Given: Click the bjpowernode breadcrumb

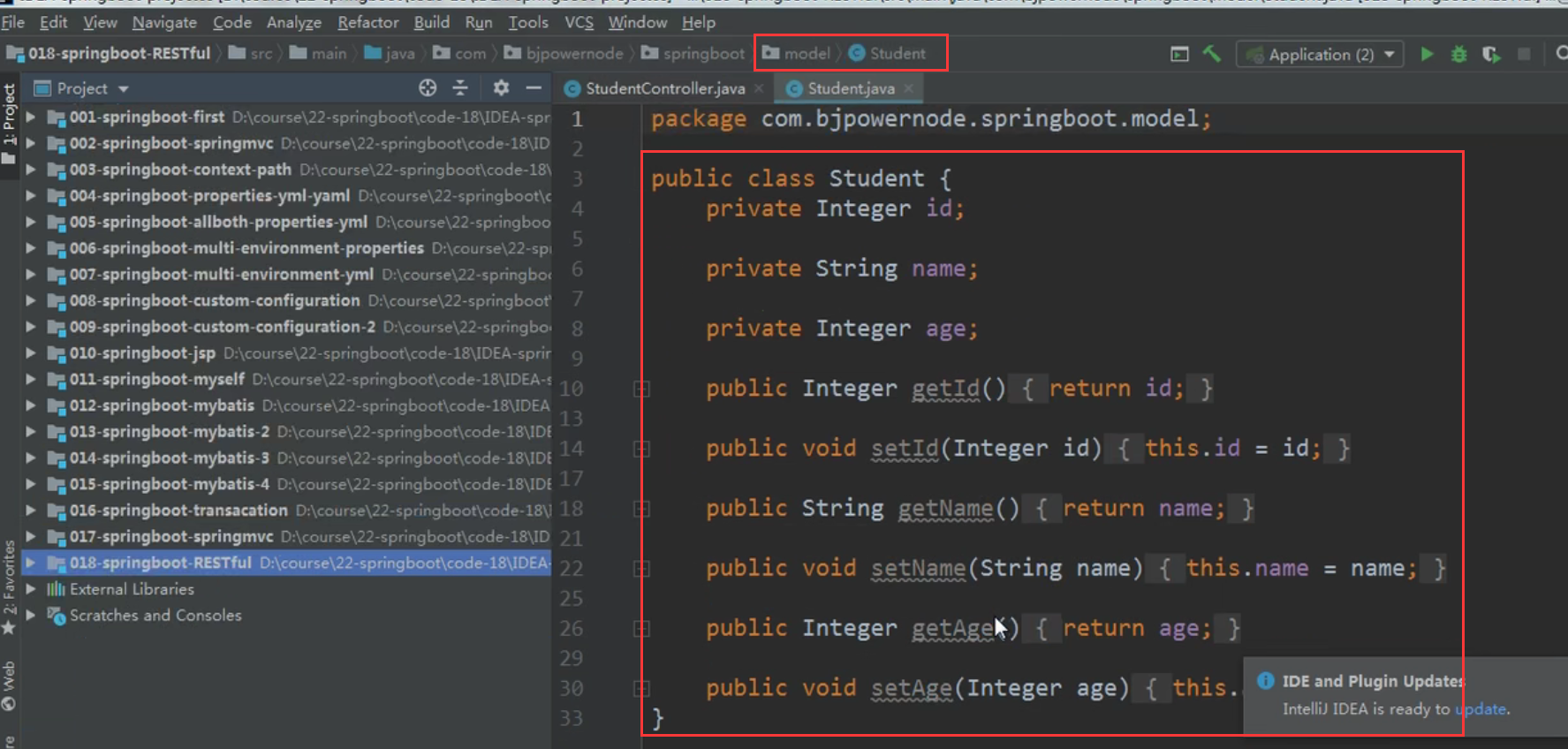Looking at the screenshot, I should click(564, 53).
